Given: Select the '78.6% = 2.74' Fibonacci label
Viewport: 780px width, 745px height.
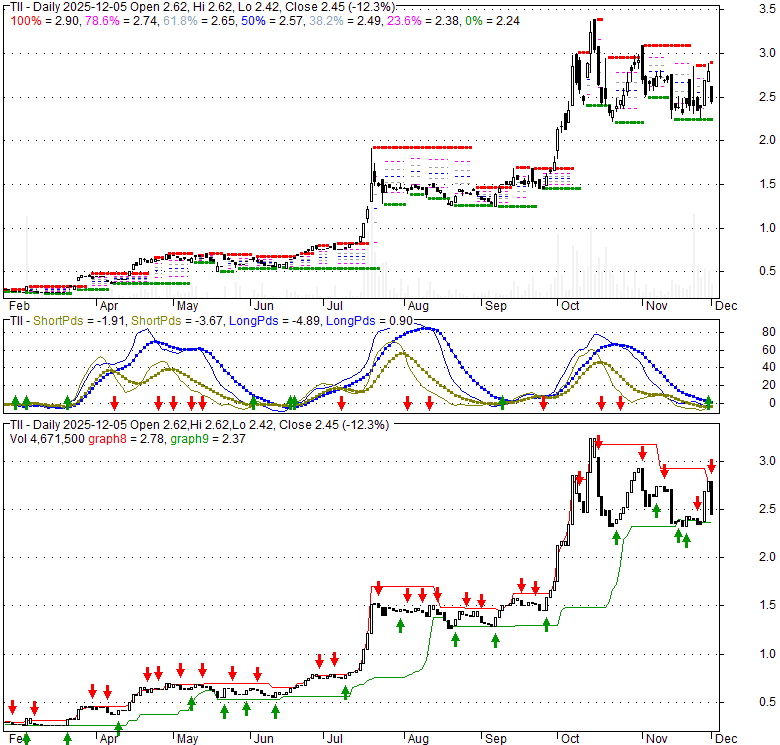Looking at the screenshot, I should 121,21.
